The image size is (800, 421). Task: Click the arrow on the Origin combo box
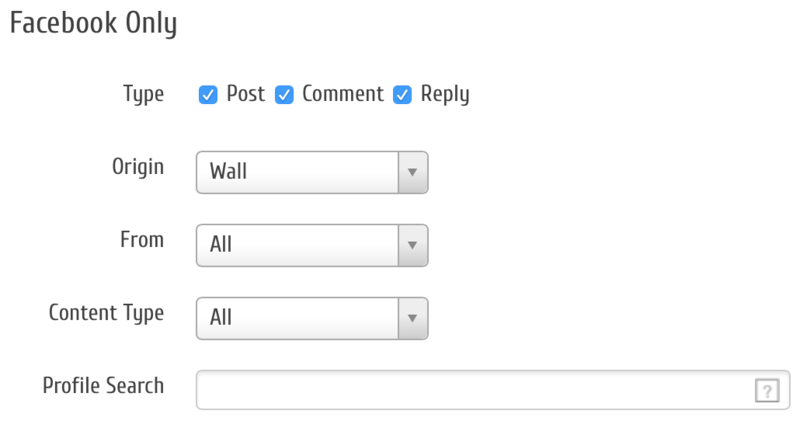click(x=413, y=172)
